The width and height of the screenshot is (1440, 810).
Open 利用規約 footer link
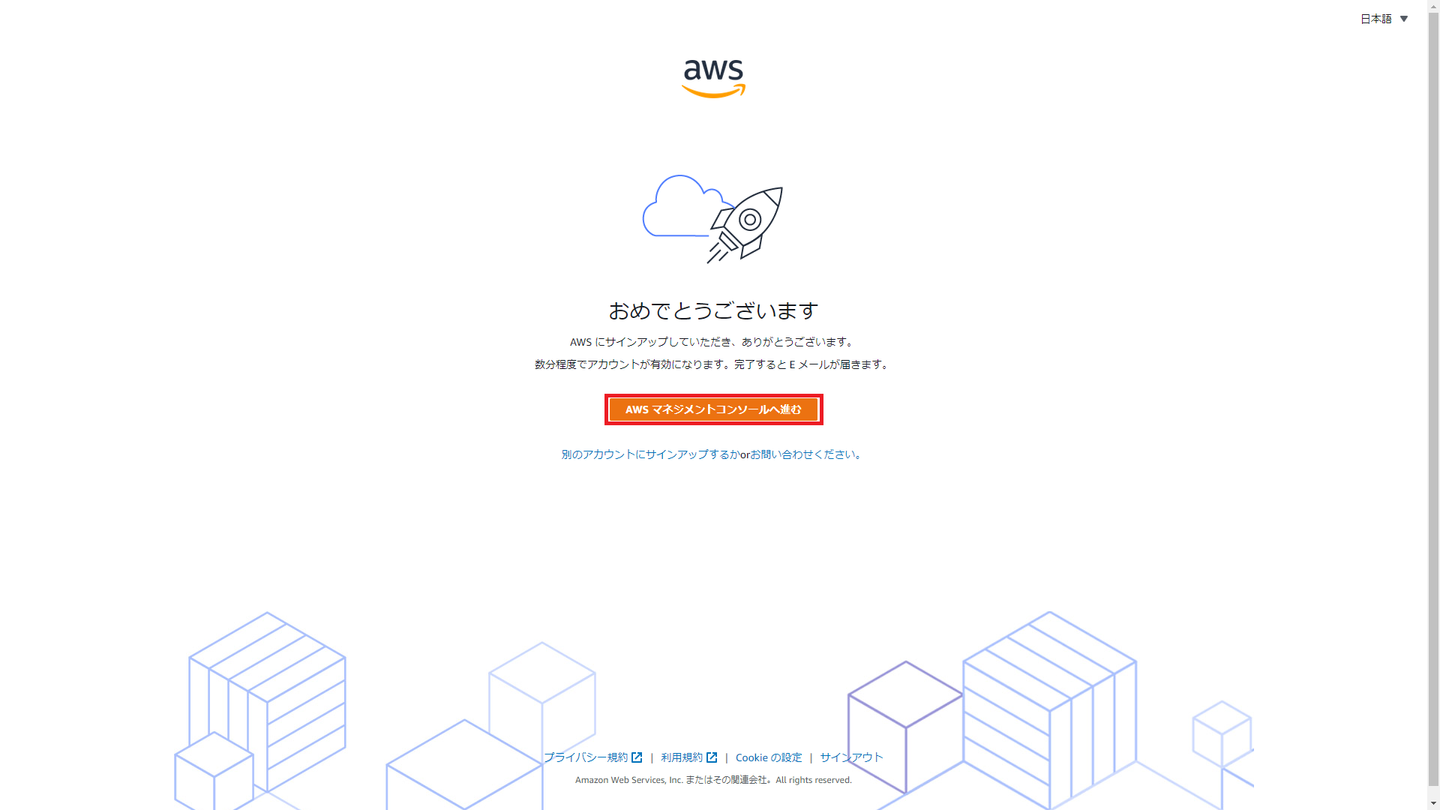(682, 758)
